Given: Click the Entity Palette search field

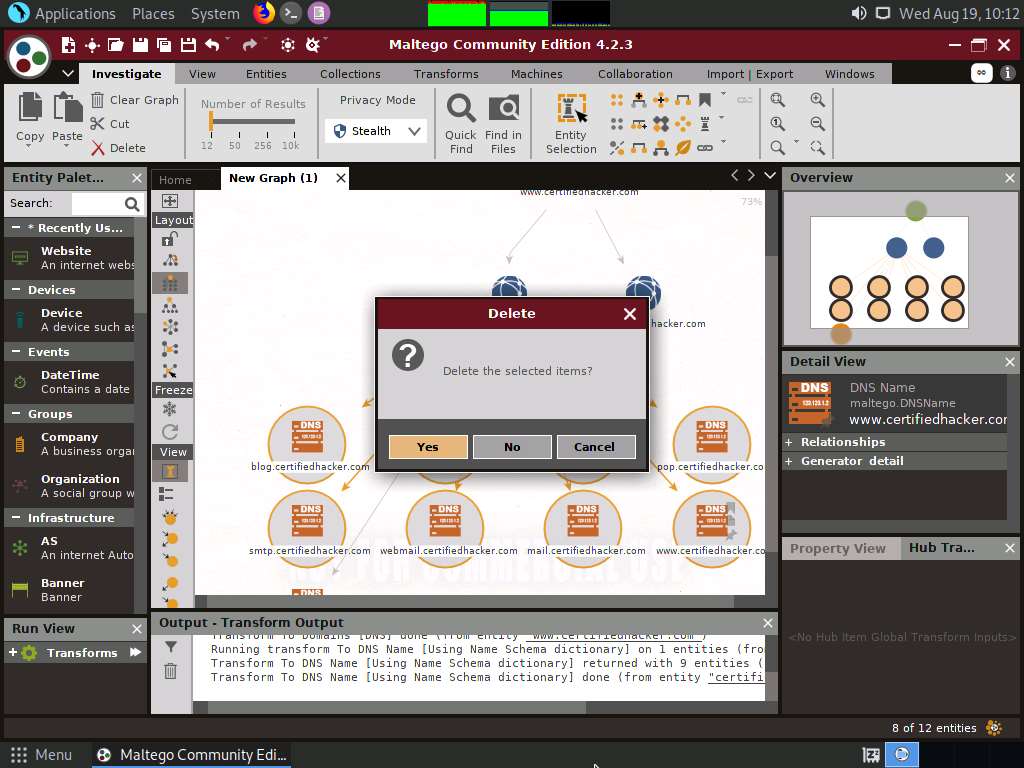Looking at the screenshot, I should click(97, 204).
